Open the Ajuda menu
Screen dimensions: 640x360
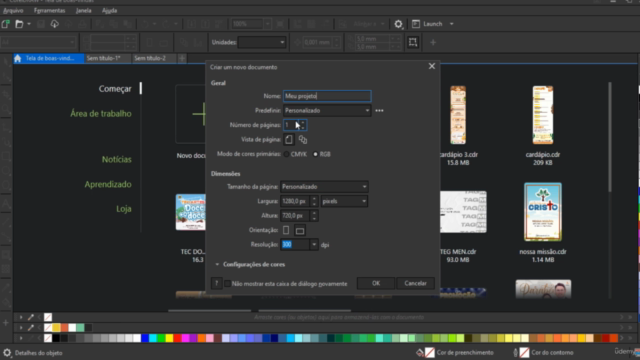tap(109, 11)
